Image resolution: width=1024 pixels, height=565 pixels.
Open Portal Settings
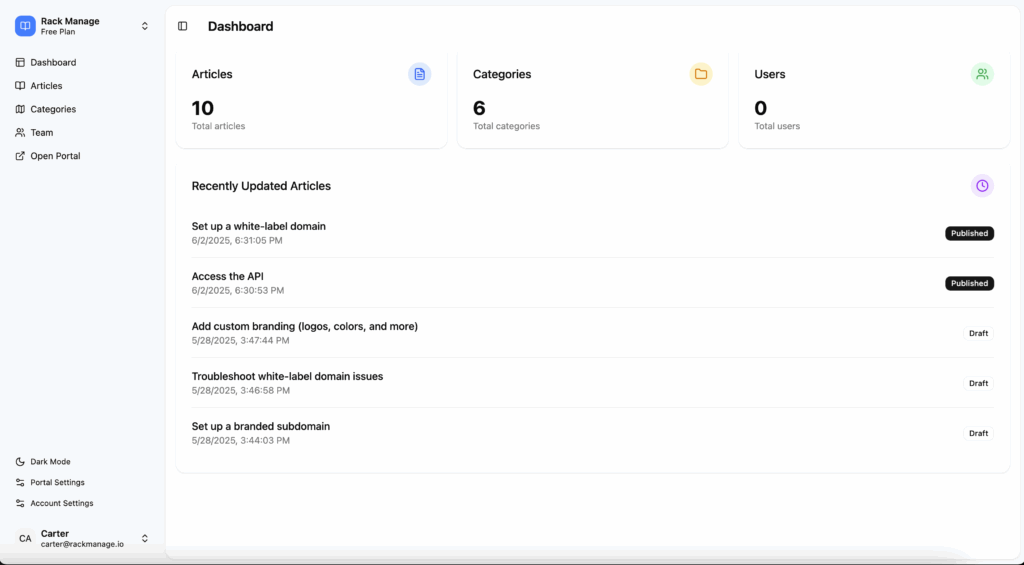(x=57, y=482)
